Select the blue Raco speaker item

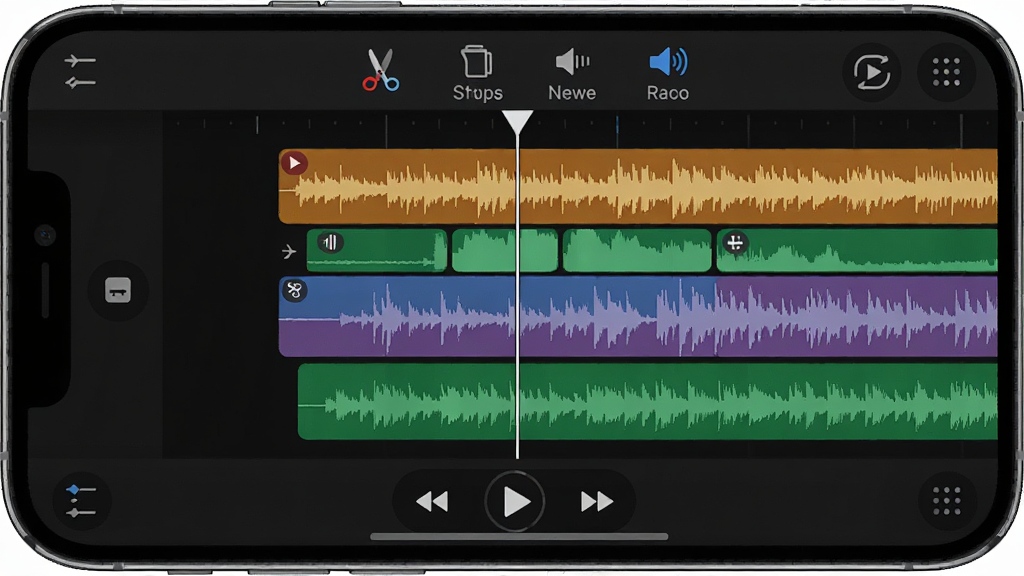[x=667, y=74]
